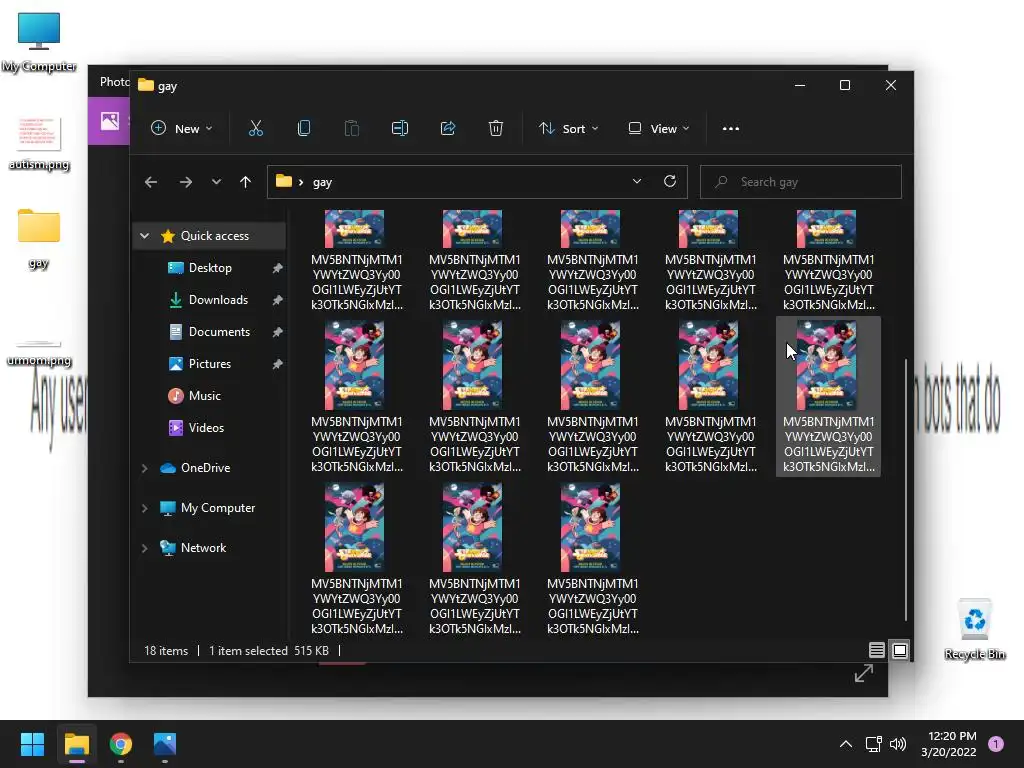Image resolution: width=1024 pixels, height=768 pixels.
Task: Click the Rename icon in toolbar
Action: coord(400,129)
